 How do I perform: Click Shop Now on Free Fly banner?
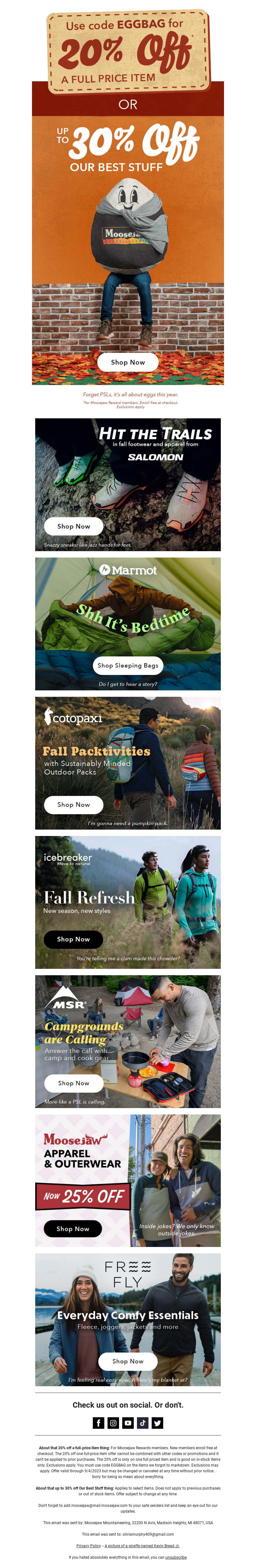[x=128, y=1361]
